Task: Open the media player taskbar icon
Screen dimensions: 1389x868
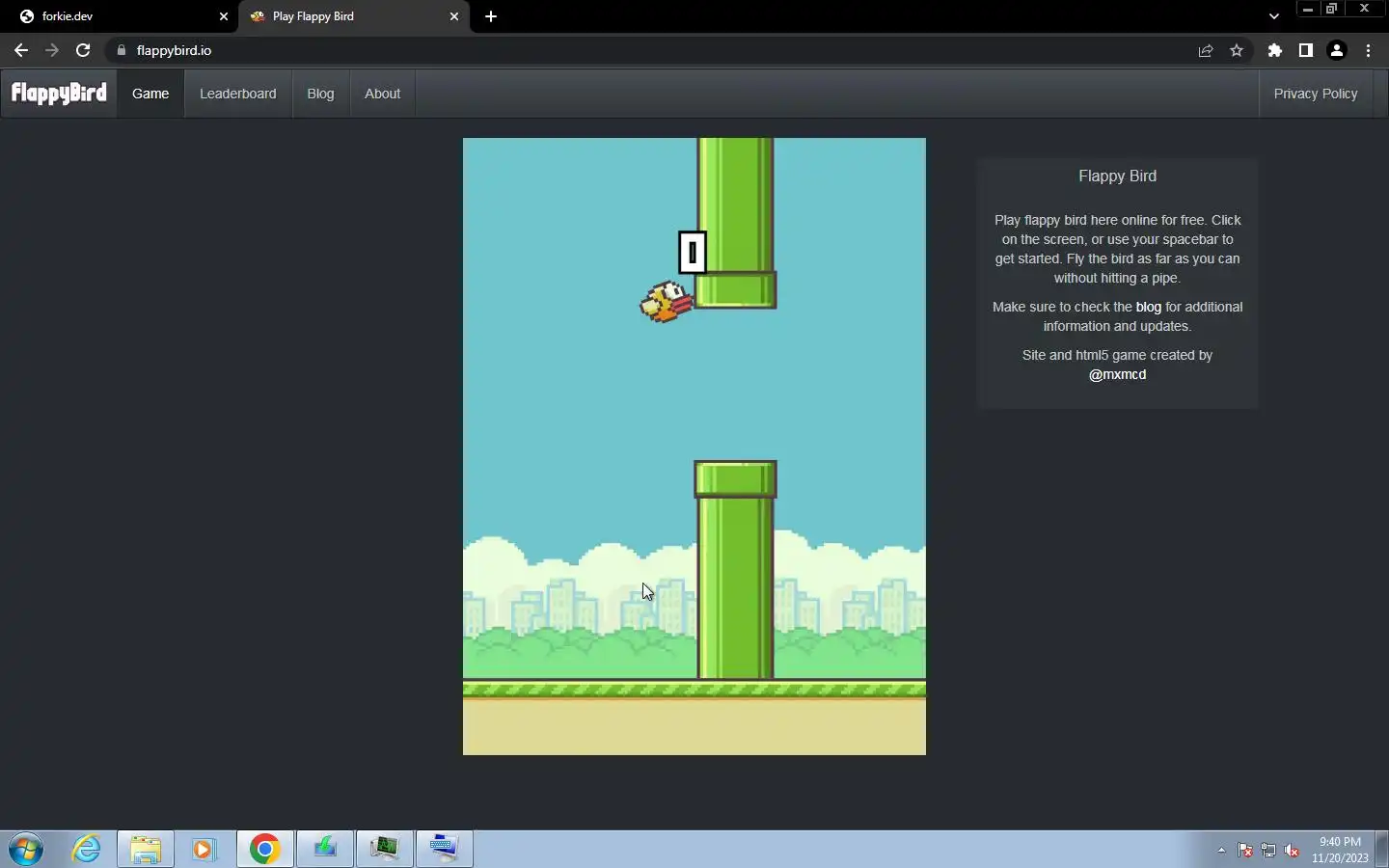Action: pos(204,850)
